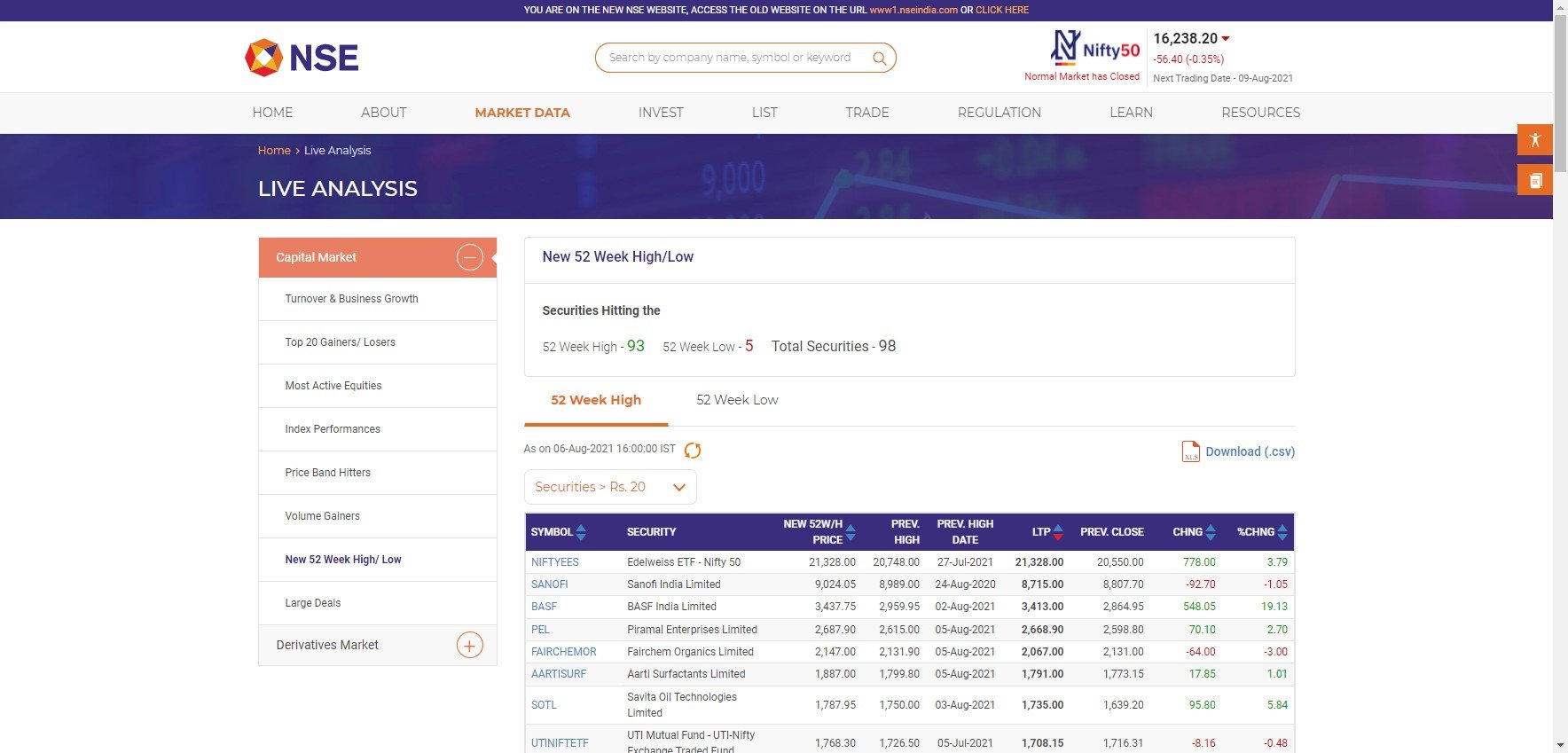Open the TRADE menu
Screen dimensions: 1568x753
pos(867,113)
